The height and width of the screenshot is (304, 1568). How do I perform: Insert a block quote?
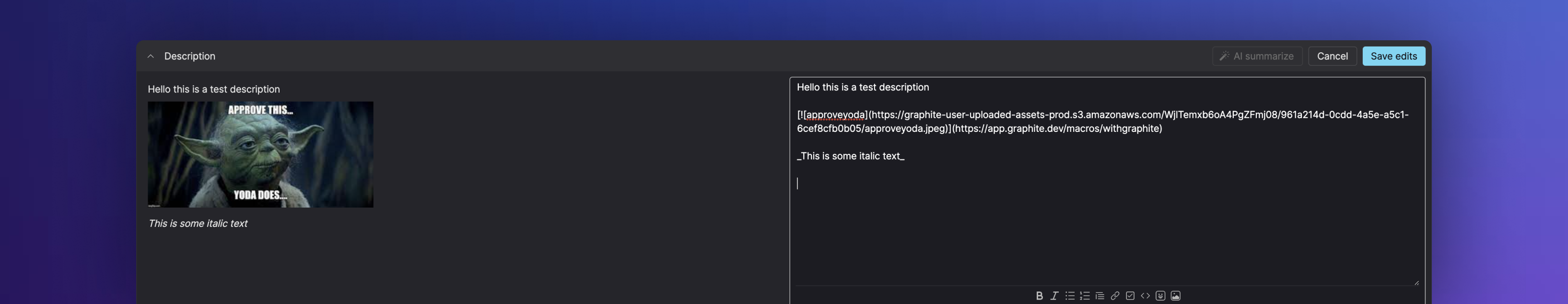1100,295
